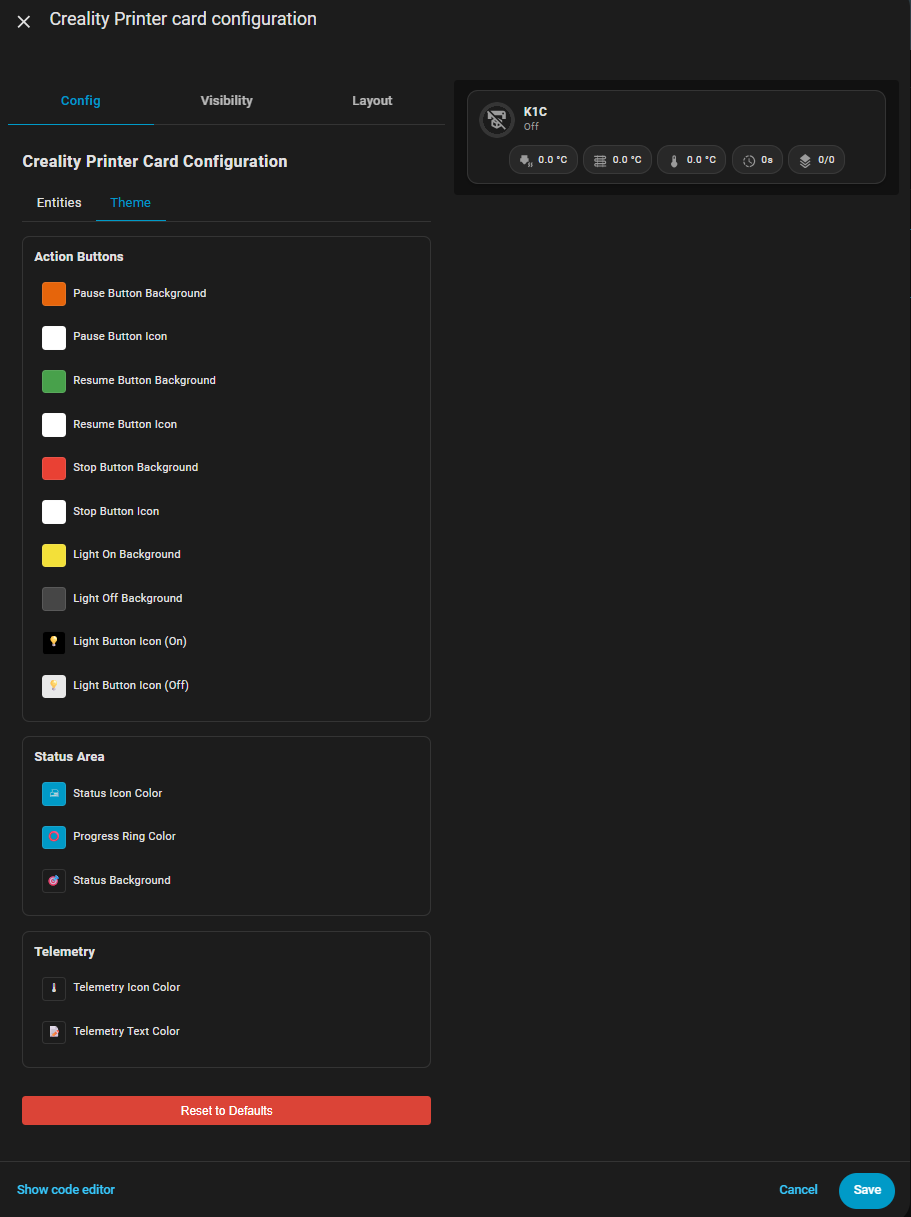Open the Status Background picker icon

click(x=54, y=881)
